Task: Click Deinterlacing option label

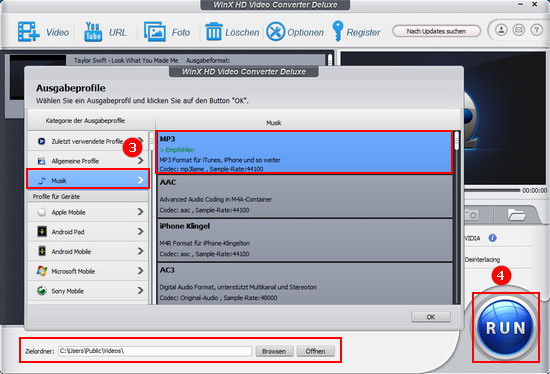Action: click(x=482, y=260)
